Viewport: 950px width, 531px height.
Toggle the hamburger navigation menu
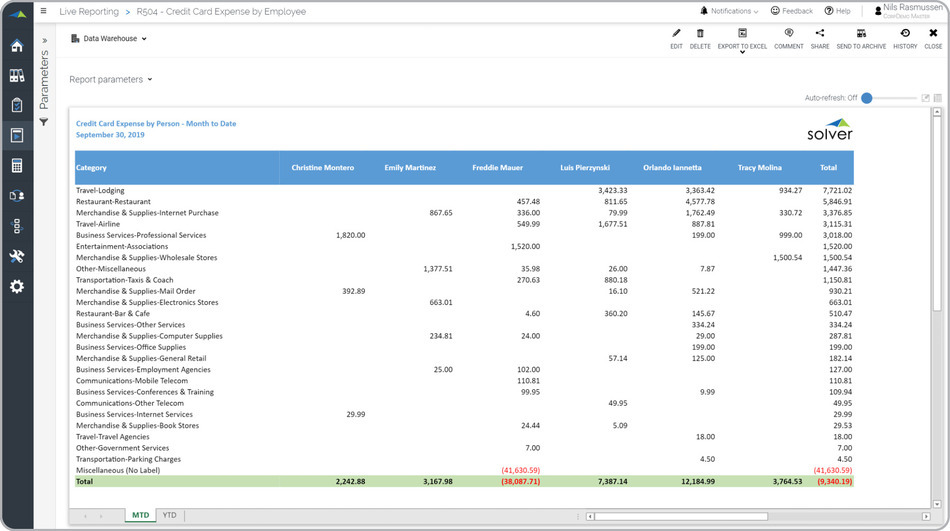click(44, 12)
